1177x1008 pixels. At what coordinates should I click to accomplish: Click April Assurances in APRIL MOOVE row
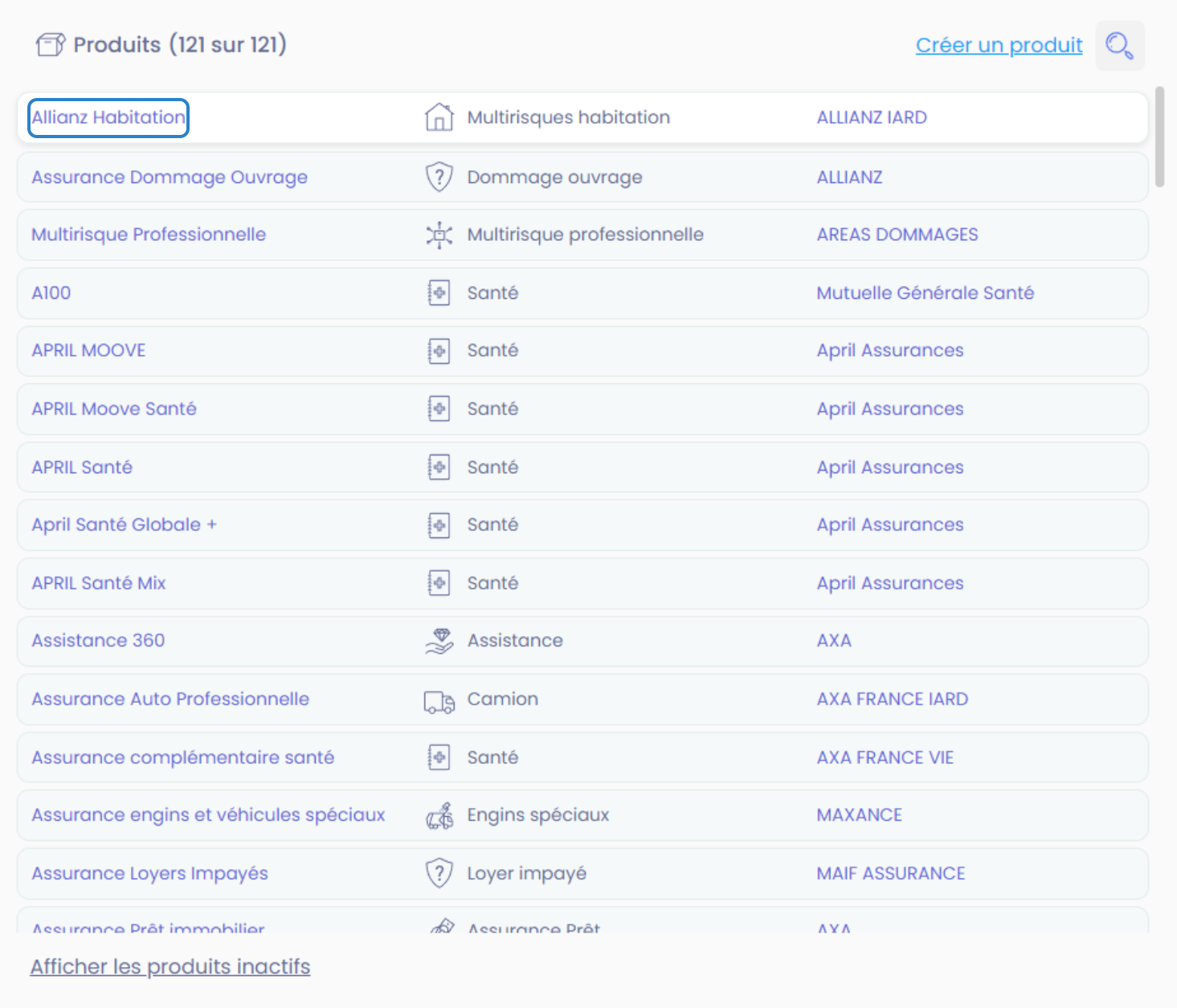coord(890,351)
